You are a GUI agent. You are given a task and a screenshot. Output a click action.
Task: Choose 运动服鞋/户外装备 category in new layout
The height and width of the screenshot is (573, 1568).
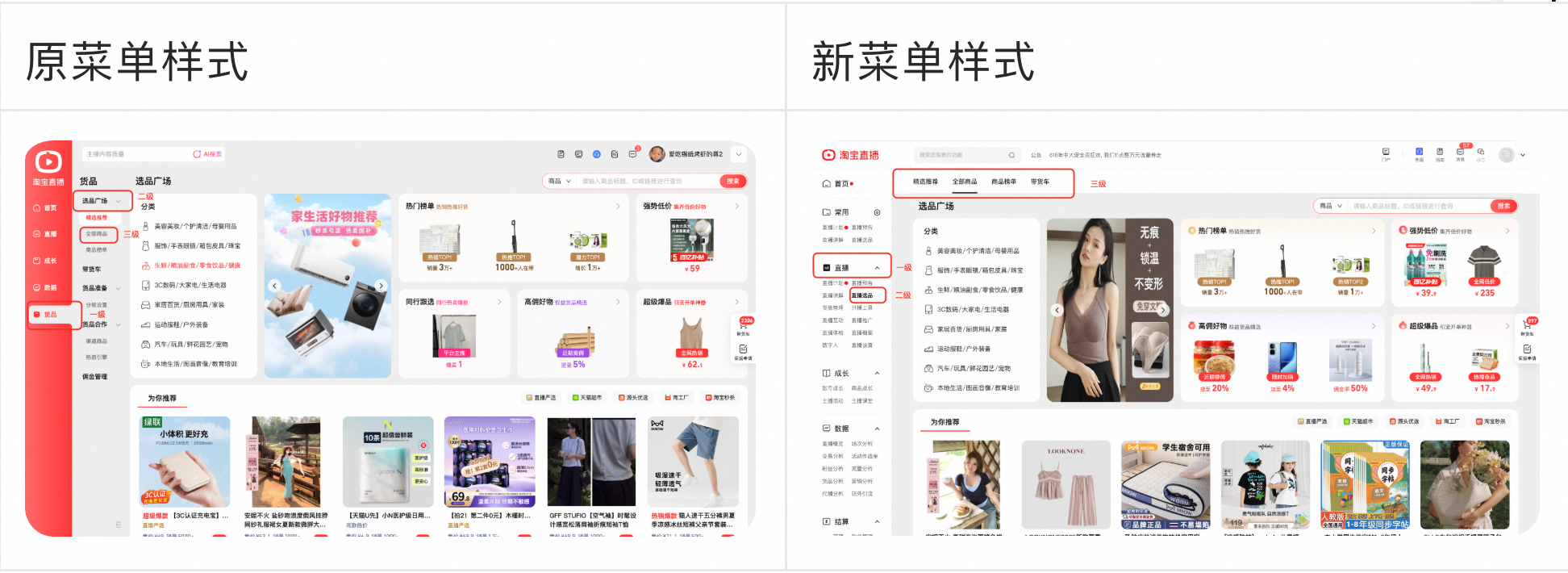pyautogui.click(x=957, y=349)
